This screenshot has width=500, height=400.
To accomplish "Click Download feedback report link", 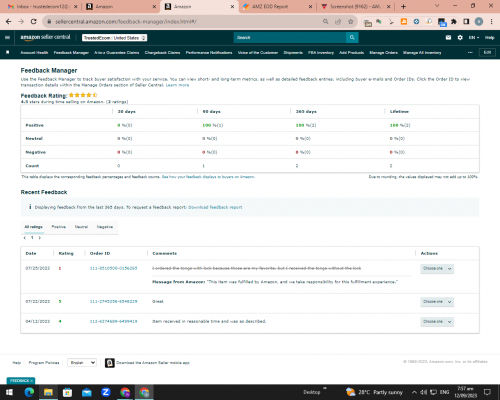I will click(215, 207).
